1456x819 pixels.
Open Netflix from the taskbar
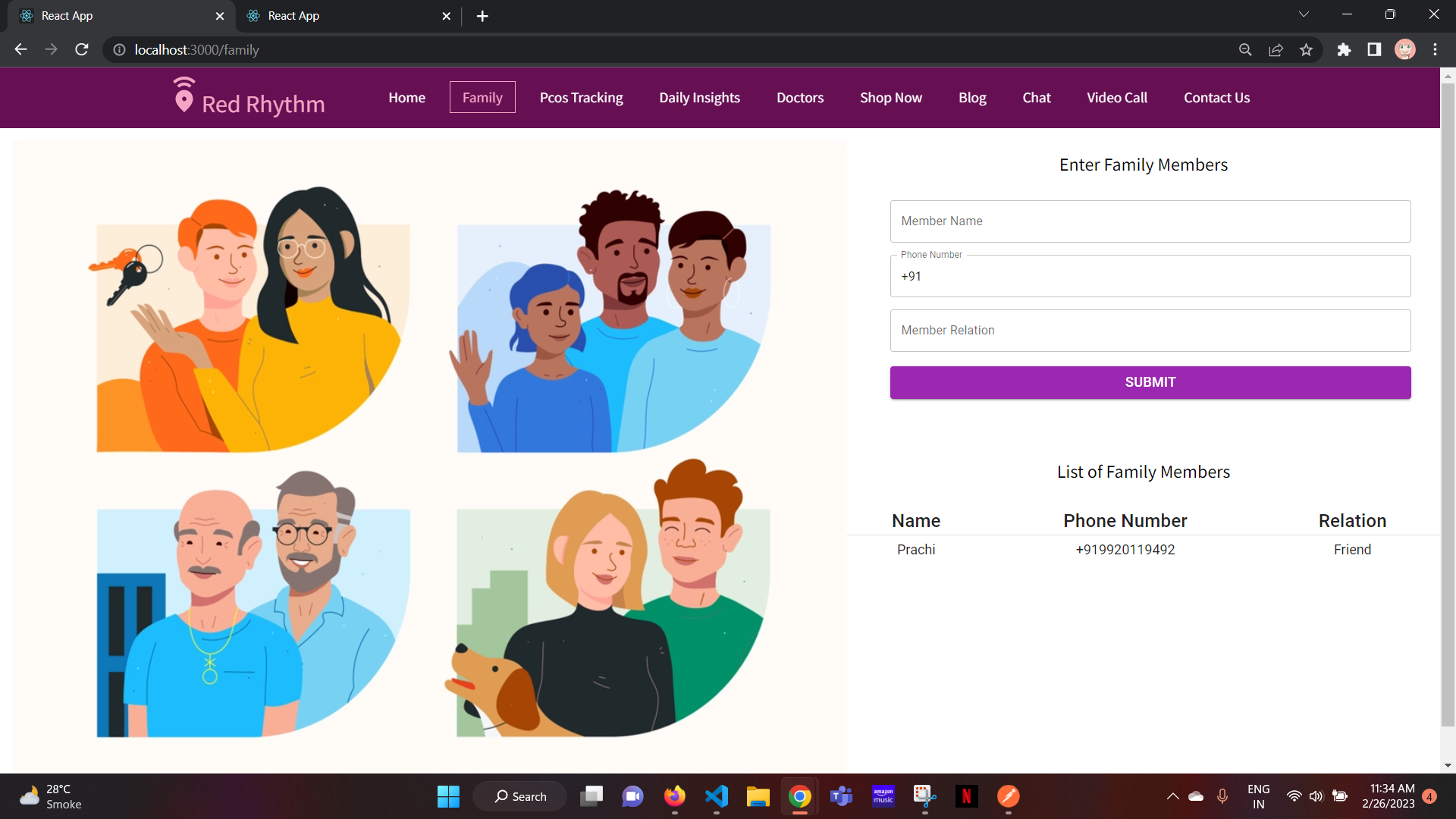[x=966, y=796]
